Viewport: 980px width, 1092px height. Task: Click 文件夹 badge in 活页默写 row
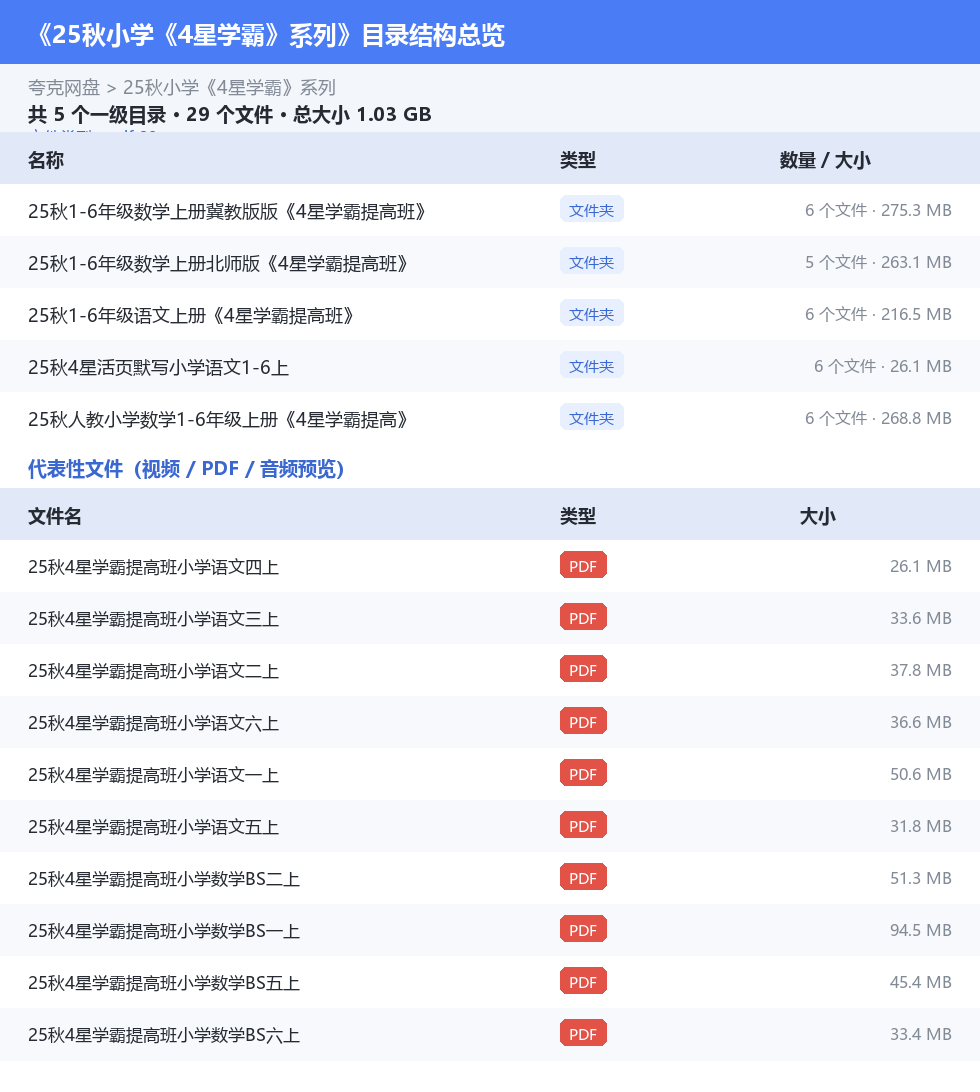[x=591, y=366]
